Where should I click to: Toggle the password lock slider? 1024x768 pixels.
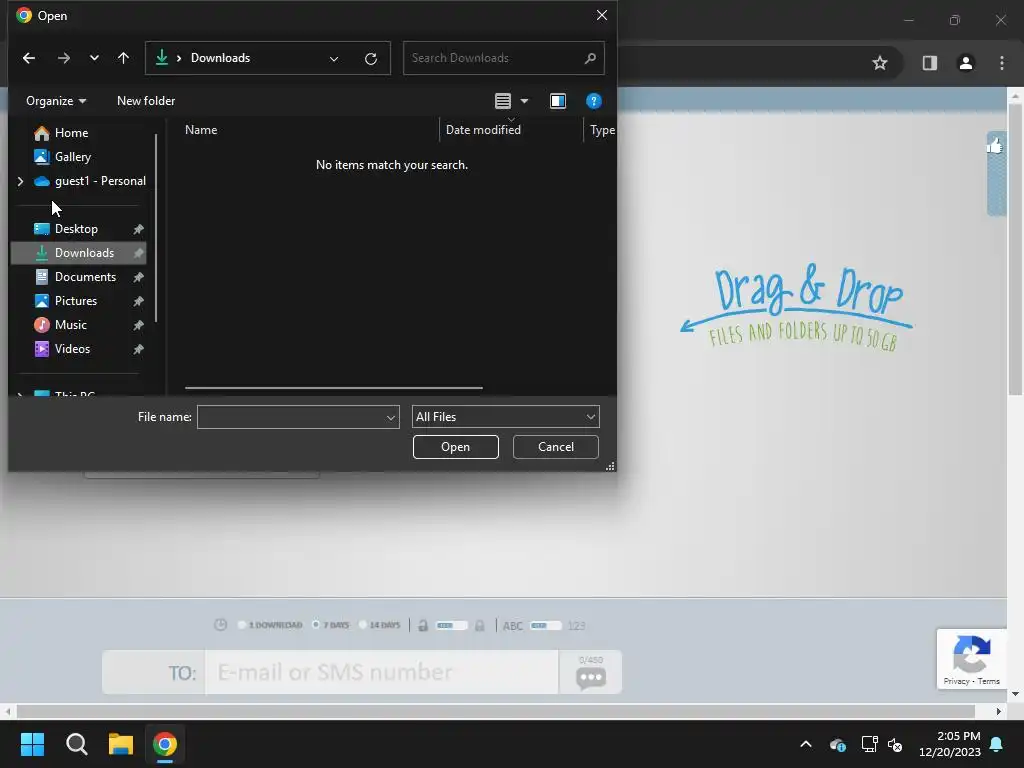tap(451, 626)
